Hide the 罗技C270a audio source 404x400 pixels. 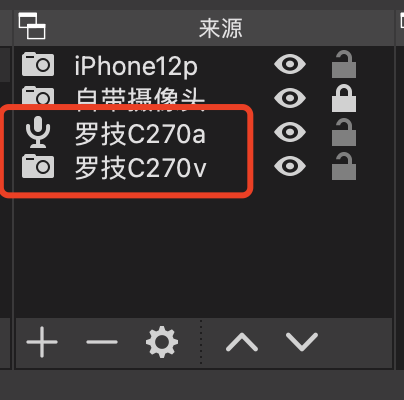point(290,132)
